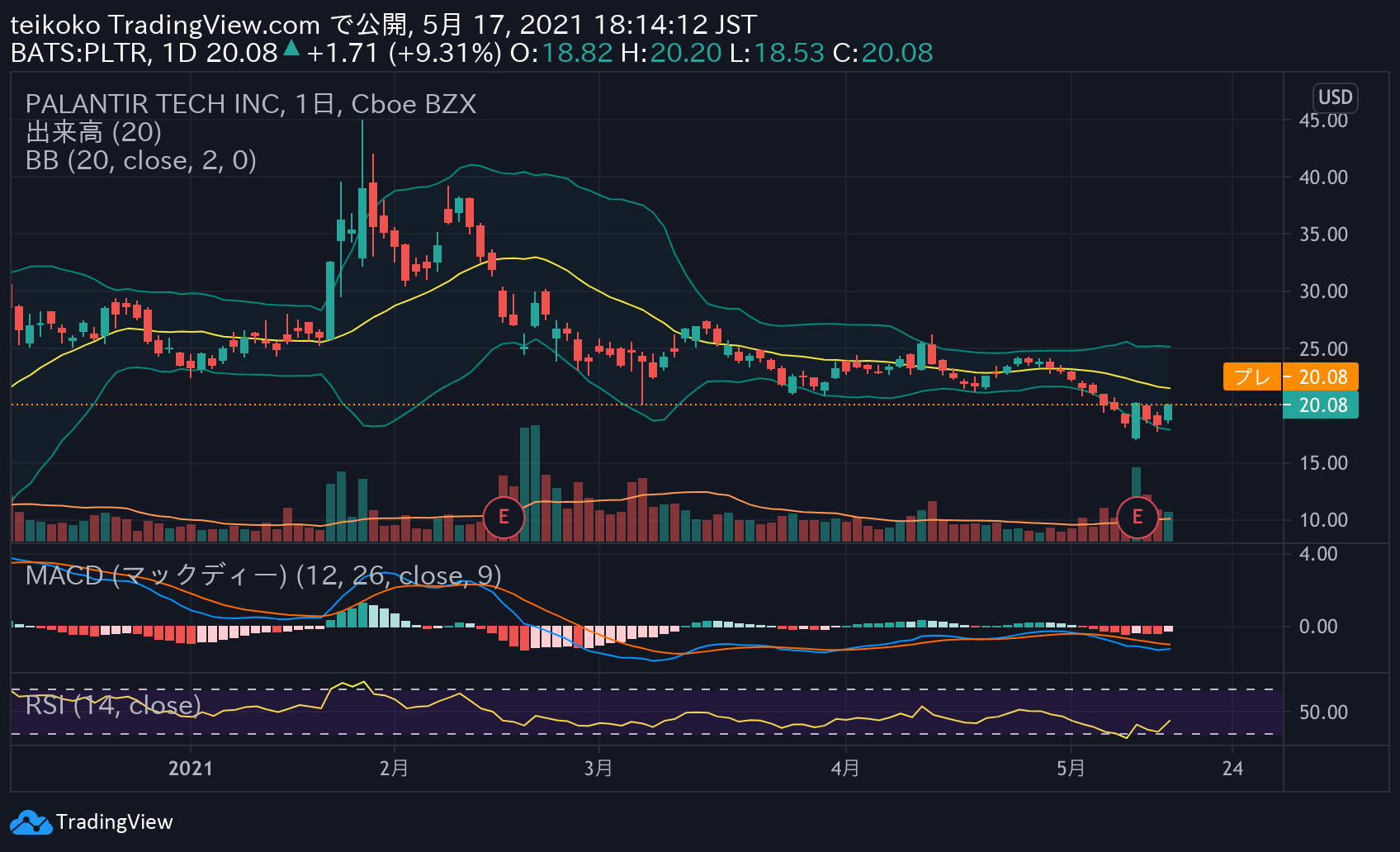Click the RSI 50.00 scale label
This screenshot has width=1400, height=852.
1323,712
